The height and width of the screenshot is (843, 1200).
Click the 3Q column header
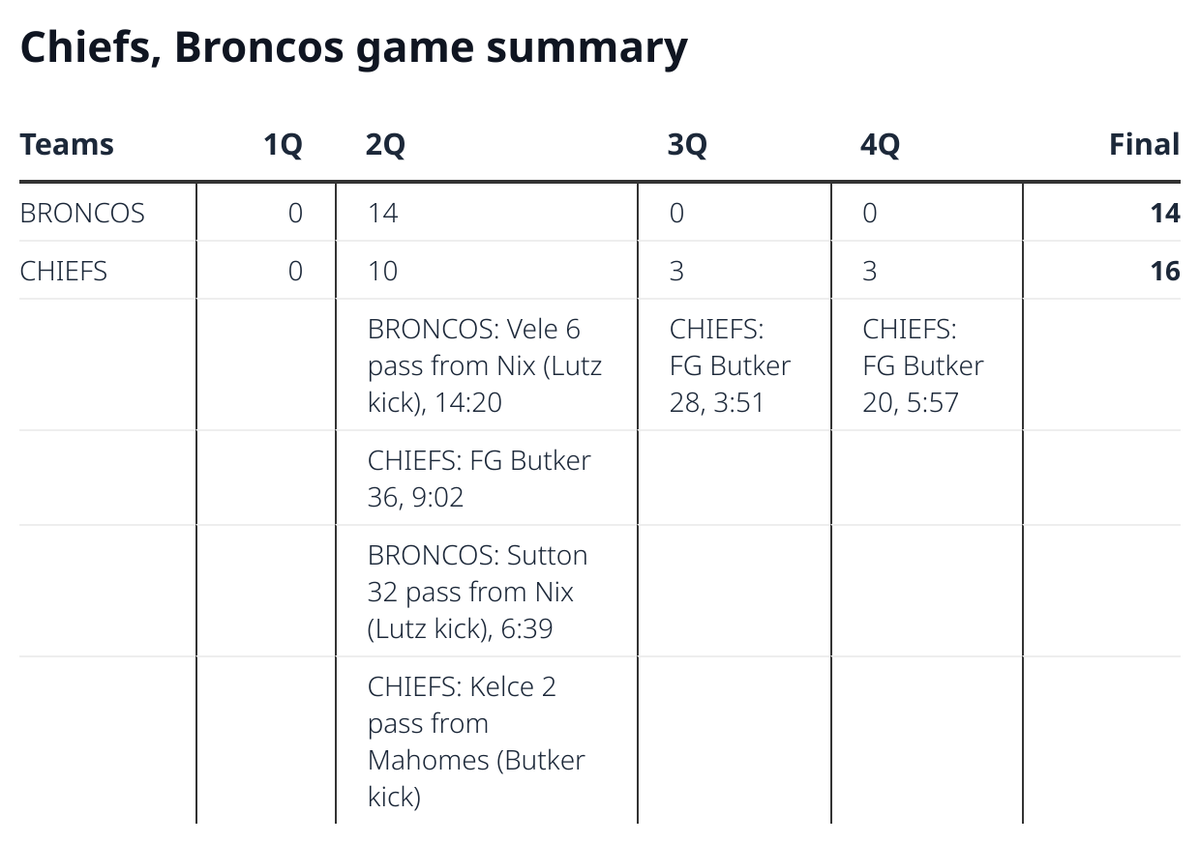coord(687,145)
